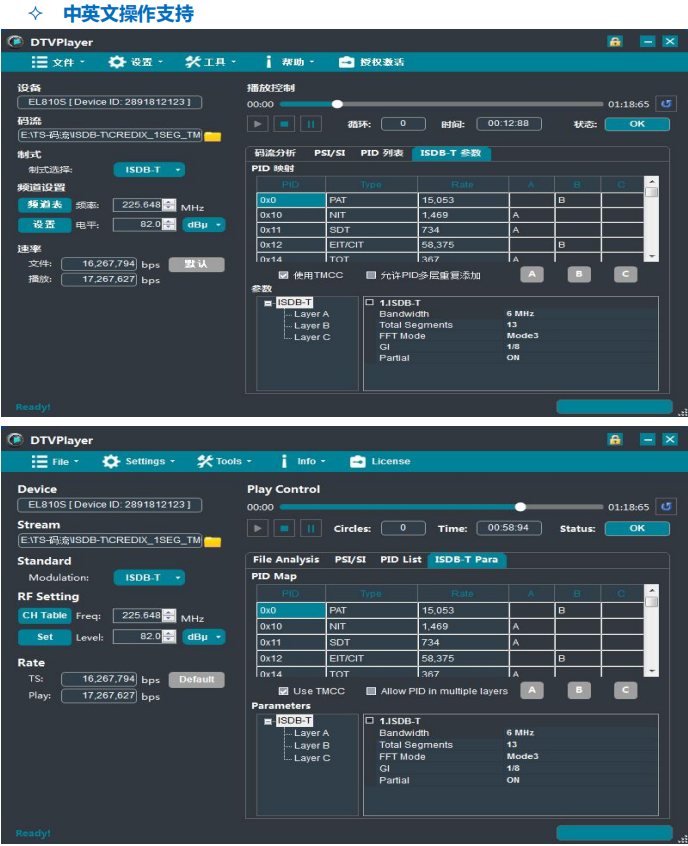
Task: Select Layer A in the Parameters tree
Action: coord(311,733)
